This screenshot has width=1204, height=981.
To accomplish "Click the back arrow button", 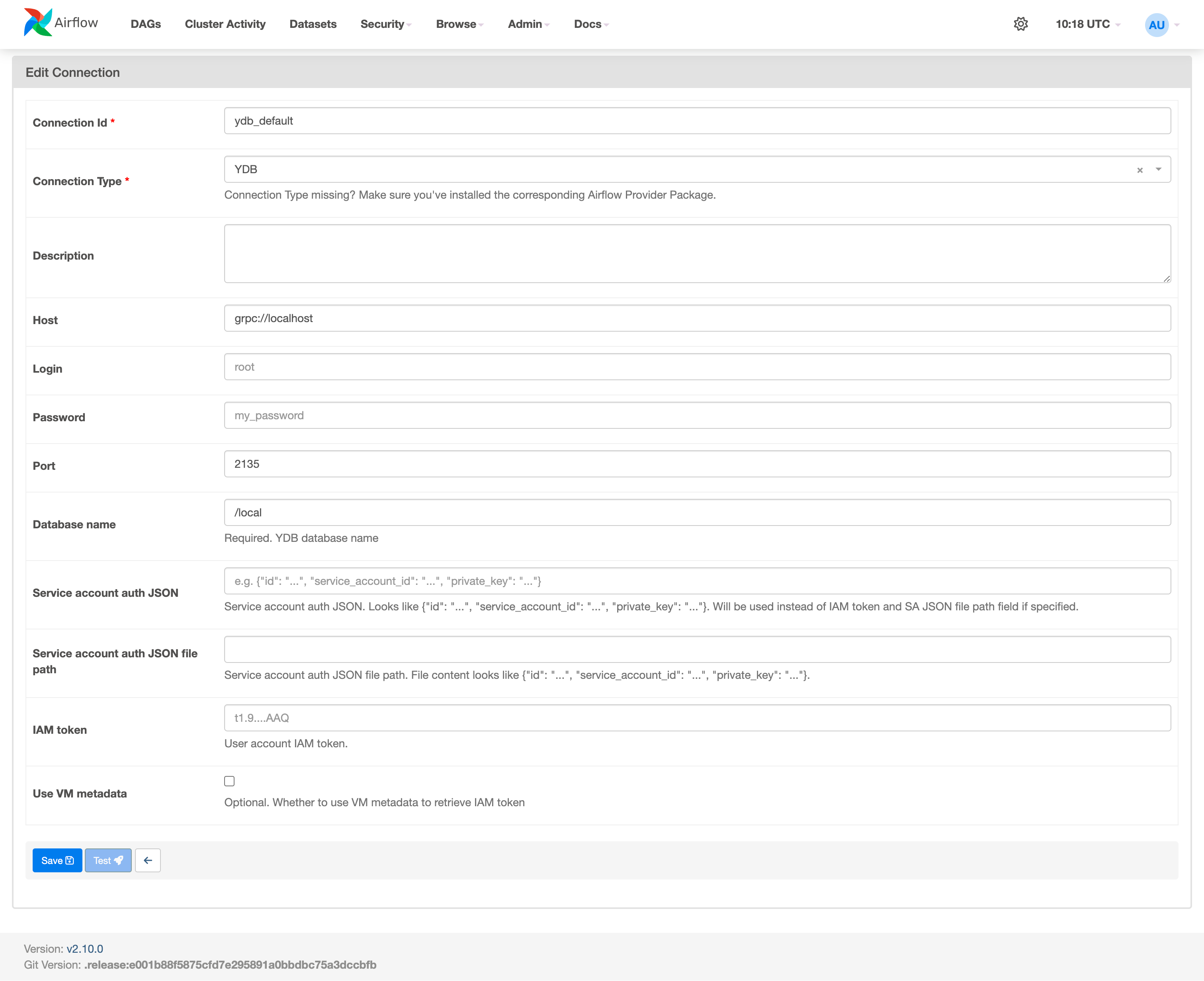I will (148, 860).
